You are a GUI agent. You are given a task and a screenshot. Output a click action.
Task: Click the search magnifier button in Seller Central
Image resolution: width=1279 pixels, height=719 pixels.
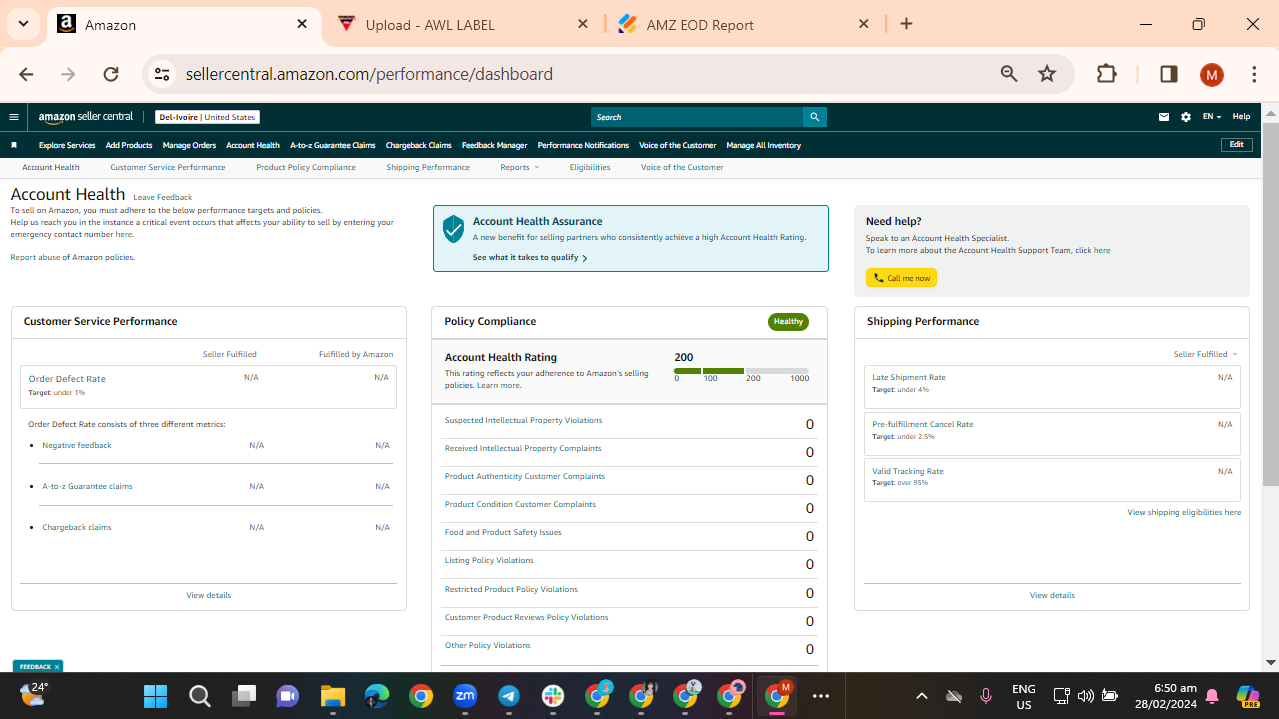[815, 117]
